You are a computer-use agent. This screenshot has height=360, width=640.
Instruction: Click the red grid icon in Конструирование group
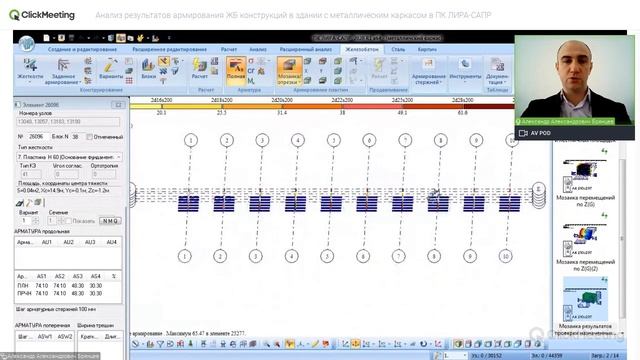coord(129,80)
